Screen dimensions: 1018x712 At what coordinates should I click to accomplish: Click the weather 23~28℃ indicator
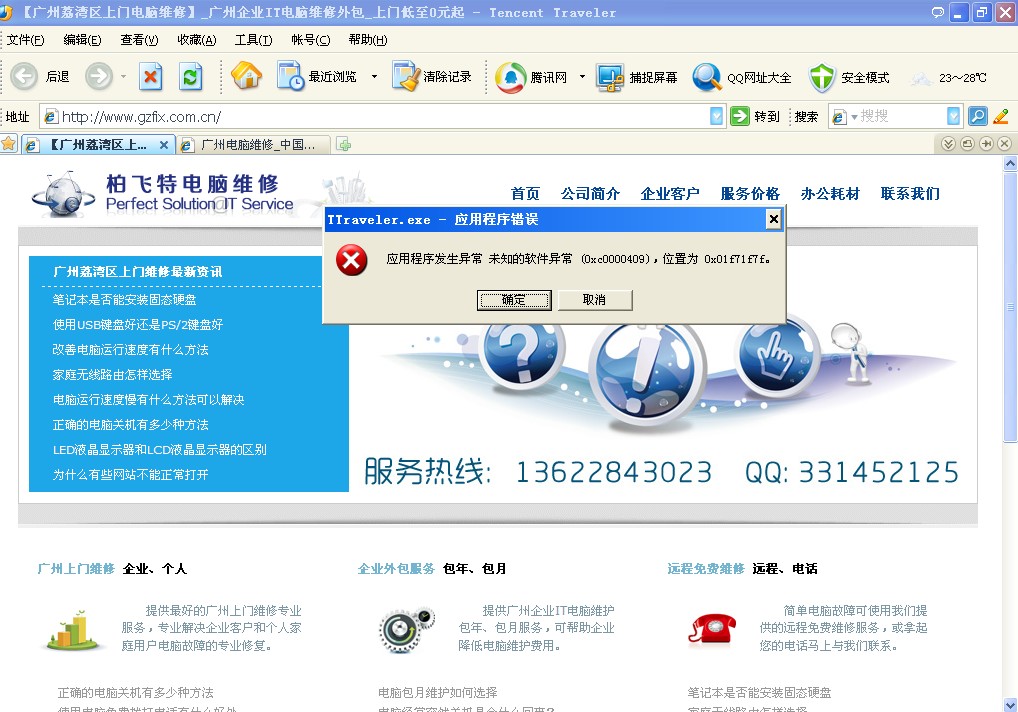(948, 78)
